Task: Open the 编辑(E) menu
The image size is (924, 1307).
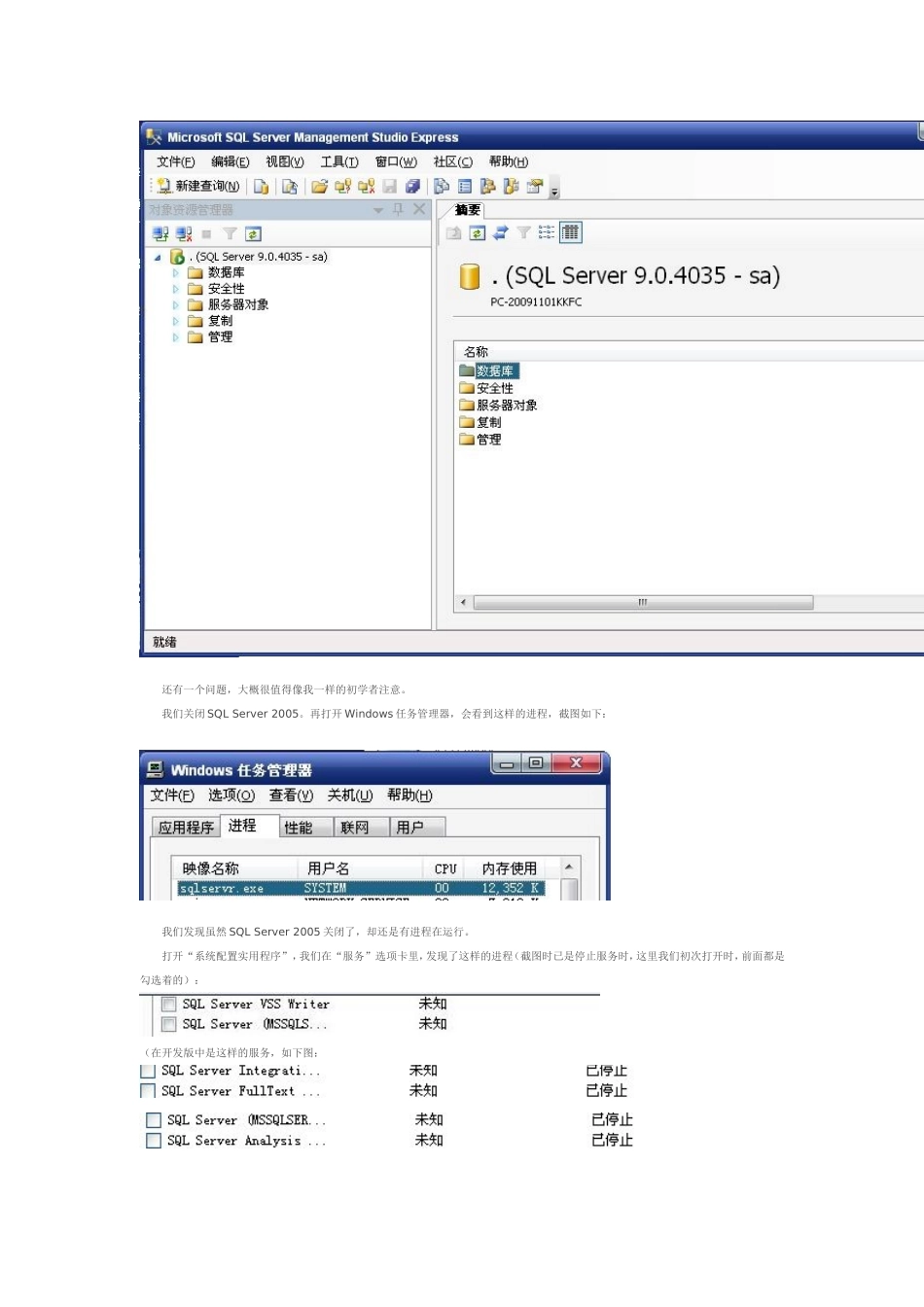Action: tap(231, 161)
